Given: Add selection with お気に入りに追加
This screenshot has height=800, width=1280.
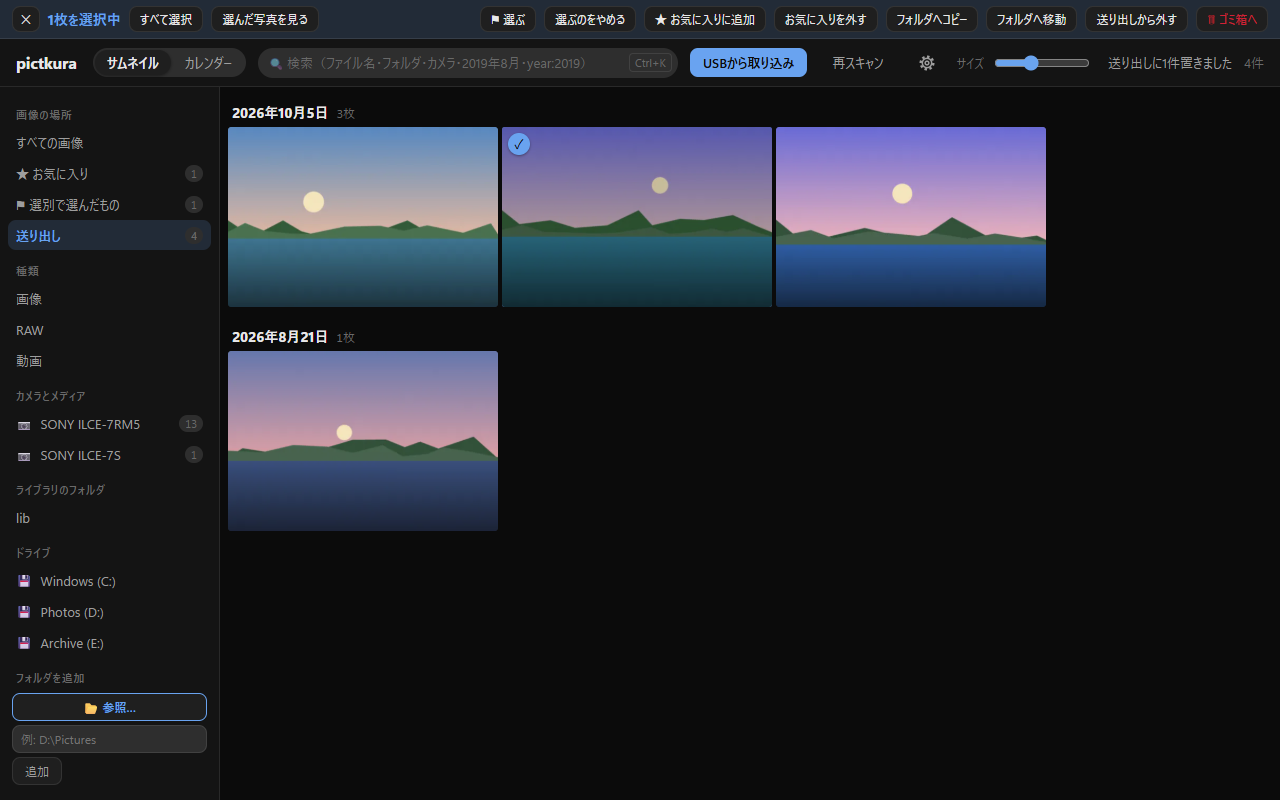Looking at the screenshot, I should click(705, 19).
